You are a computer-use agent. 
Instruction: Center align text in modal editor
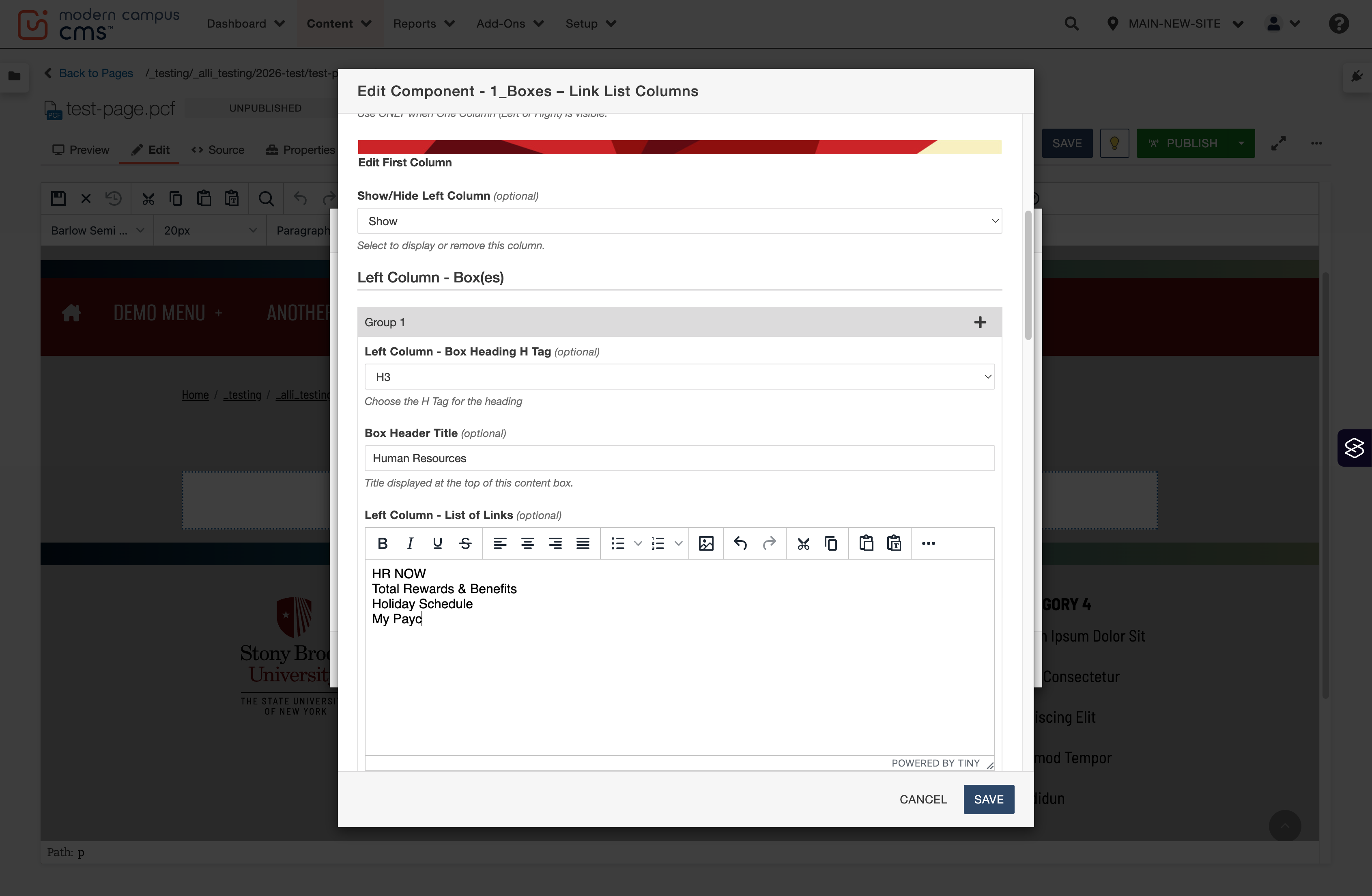tap(527, 543)
